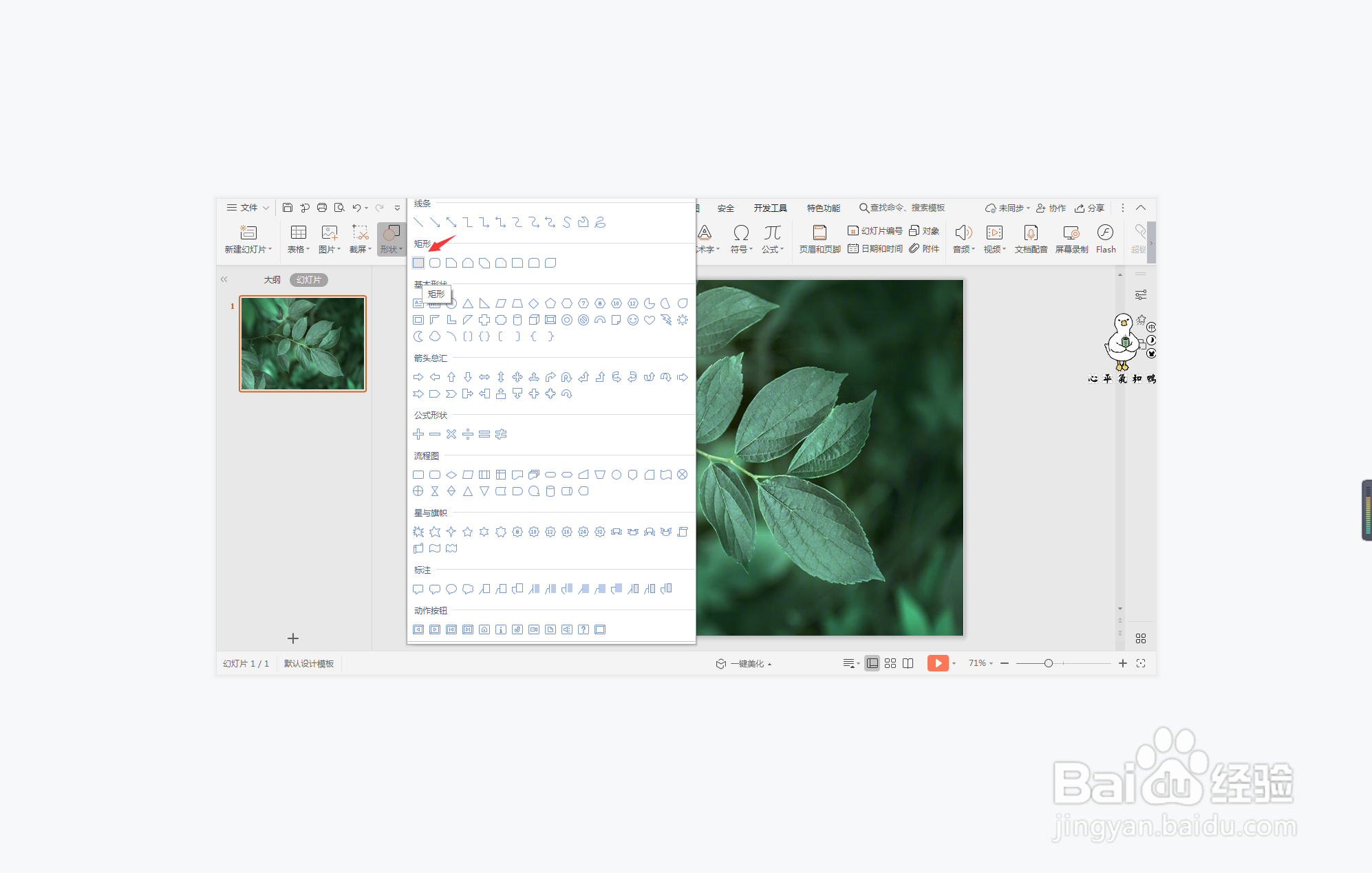The height and width of the screenshot is (873, 1372).
Task: Insert the home action button
Action: point(484,629)
